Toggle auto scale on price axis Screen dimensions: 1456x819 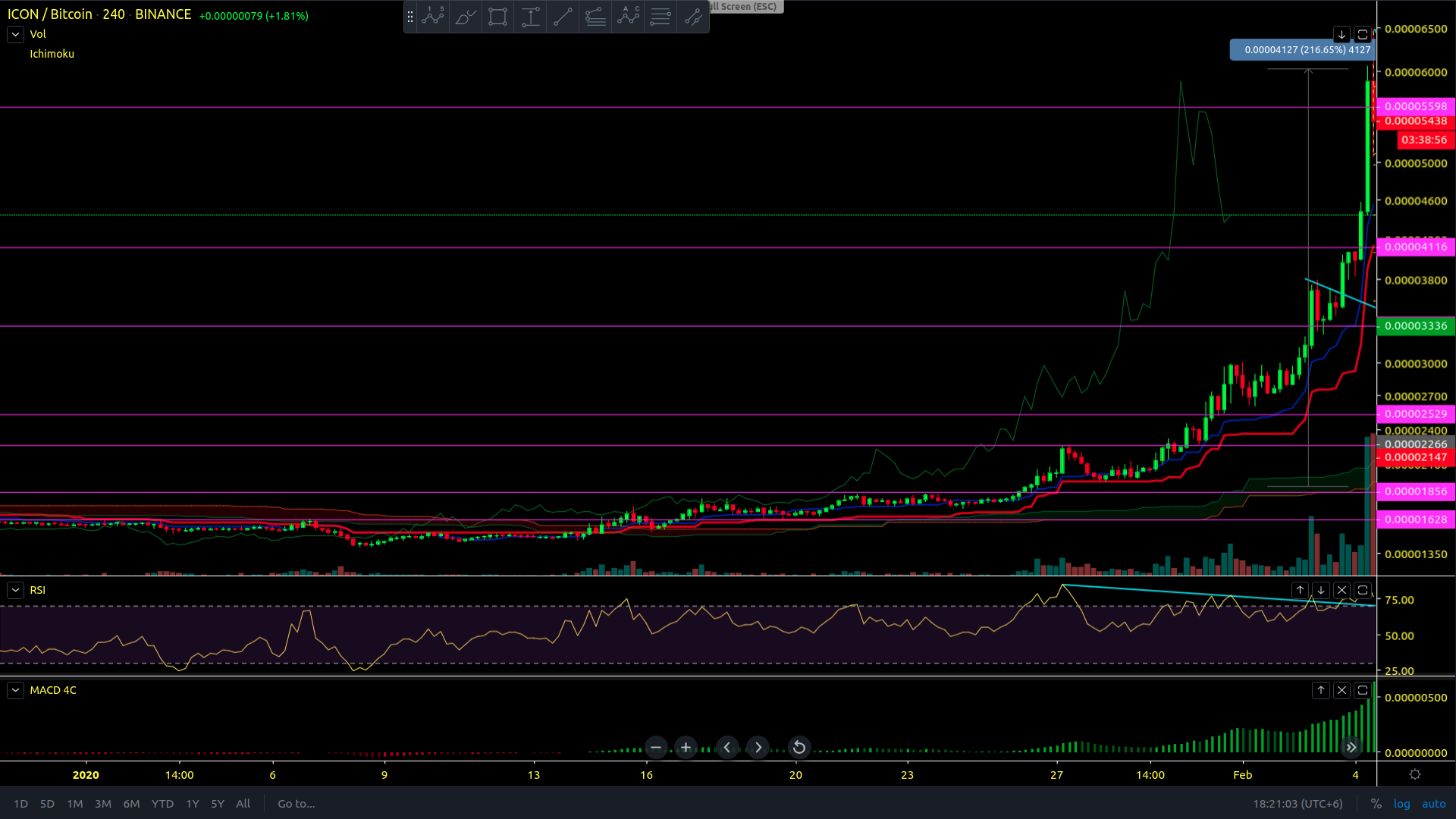coord(1433,804)
